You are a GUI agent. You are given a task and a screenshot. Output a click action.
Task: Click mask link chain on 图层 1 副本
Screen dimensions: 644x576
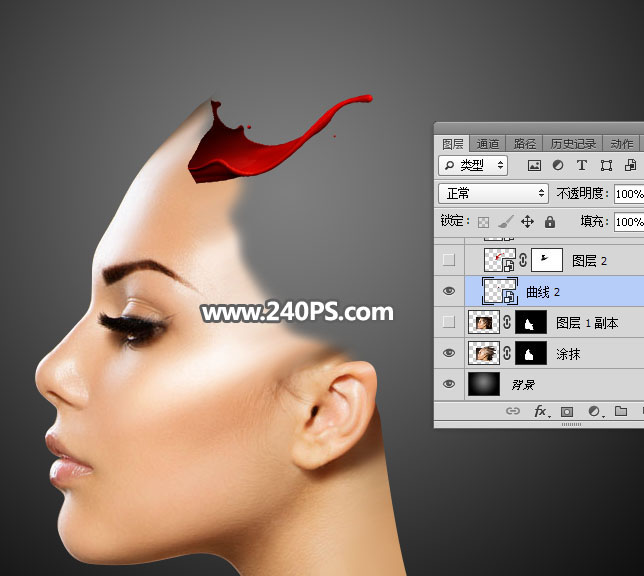[507, 322]
